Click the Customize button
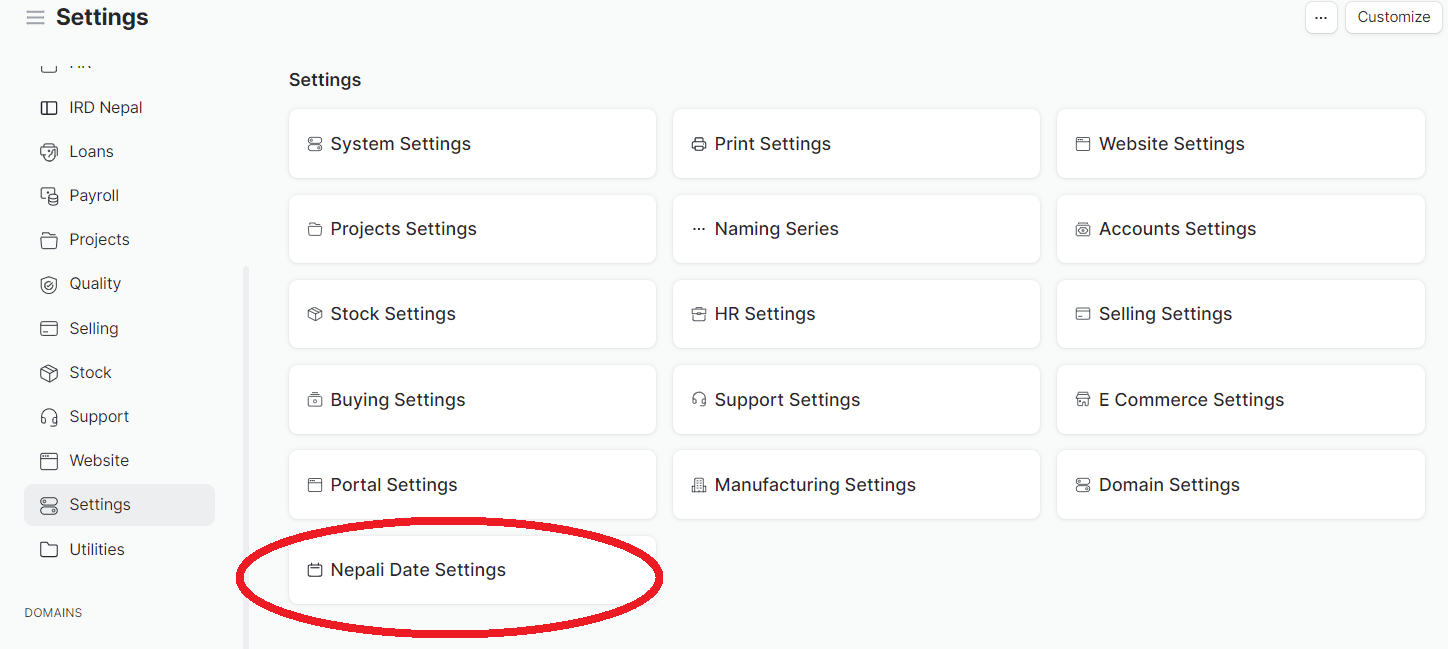This screenshot has height=649, width=1448. [1393, 17]
